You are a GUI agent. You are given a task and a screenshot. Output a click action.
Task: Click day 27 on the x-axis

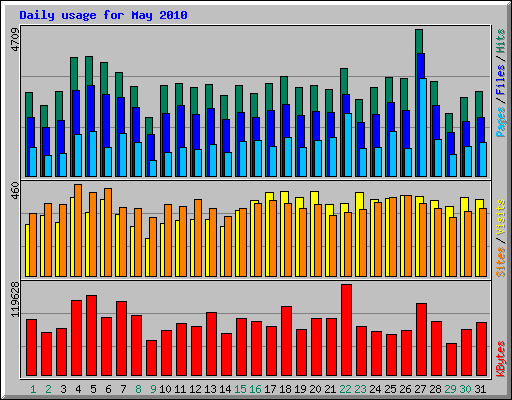[x=420, y=389]
